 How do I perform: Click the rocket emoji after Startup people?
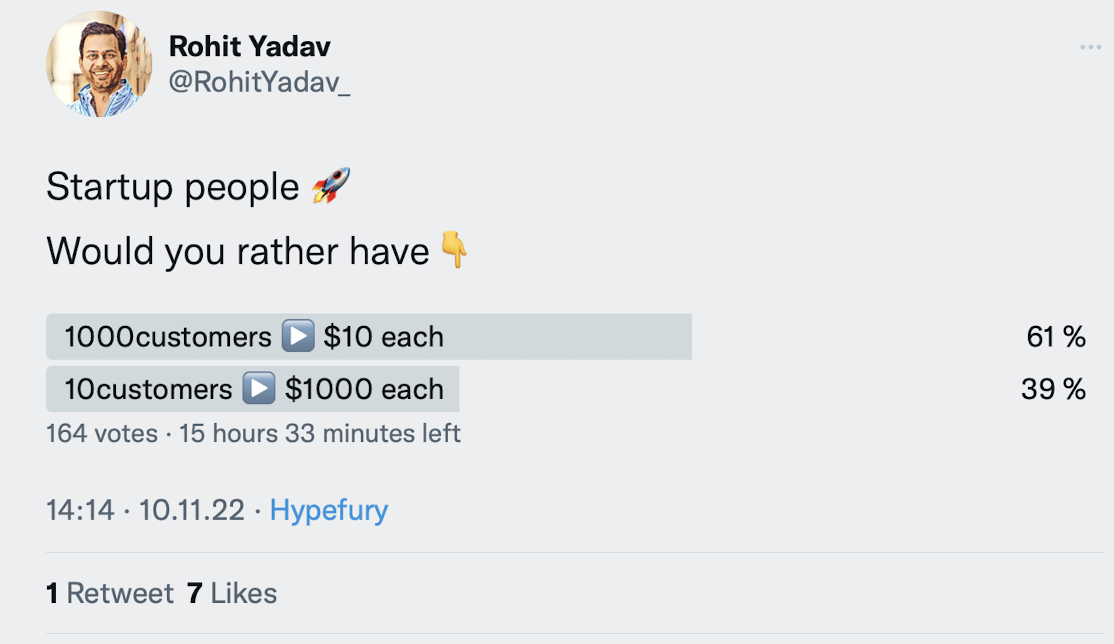331,187
